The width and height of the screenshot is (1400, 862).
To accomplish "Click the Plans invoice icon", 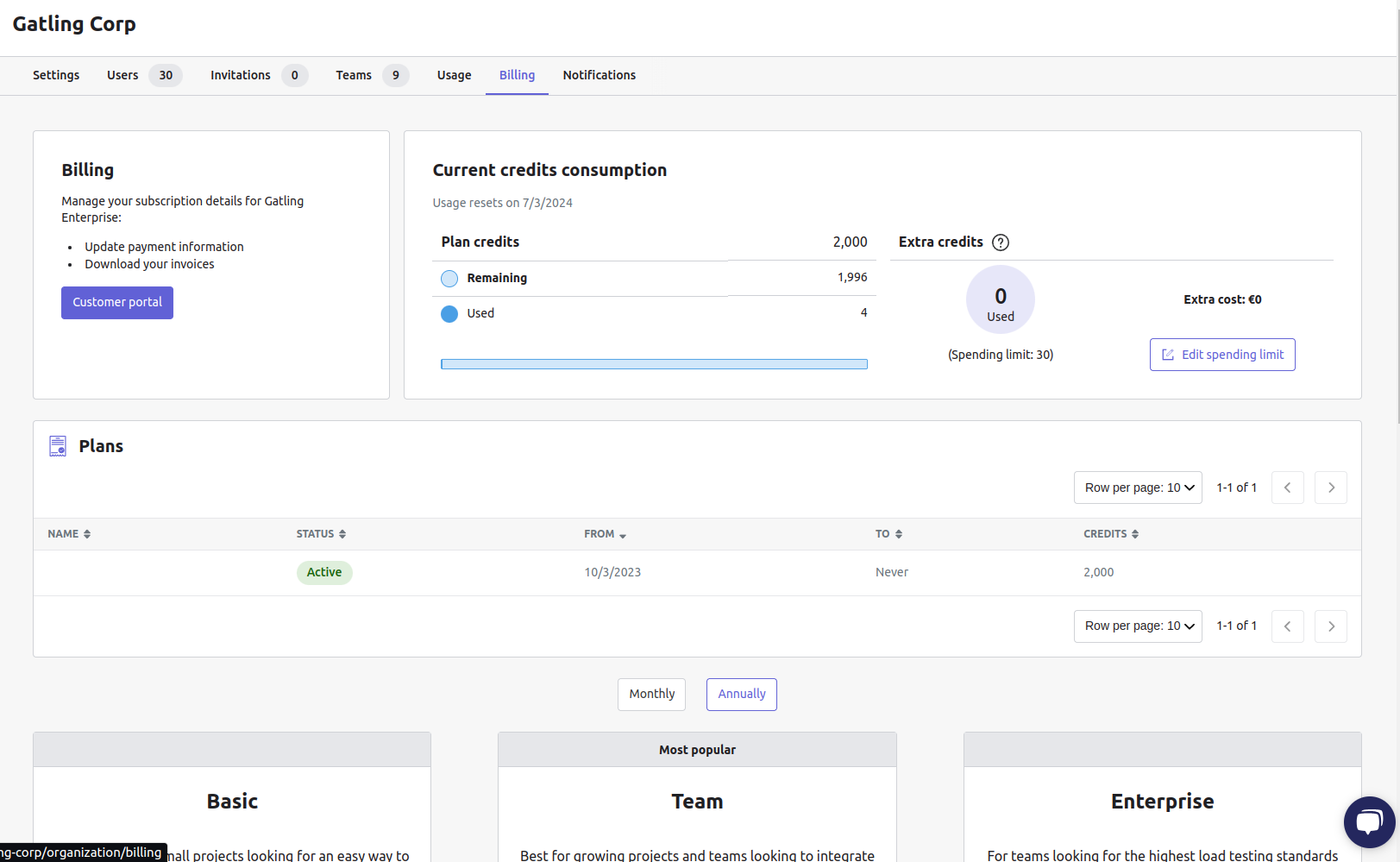I will (58, 446).
